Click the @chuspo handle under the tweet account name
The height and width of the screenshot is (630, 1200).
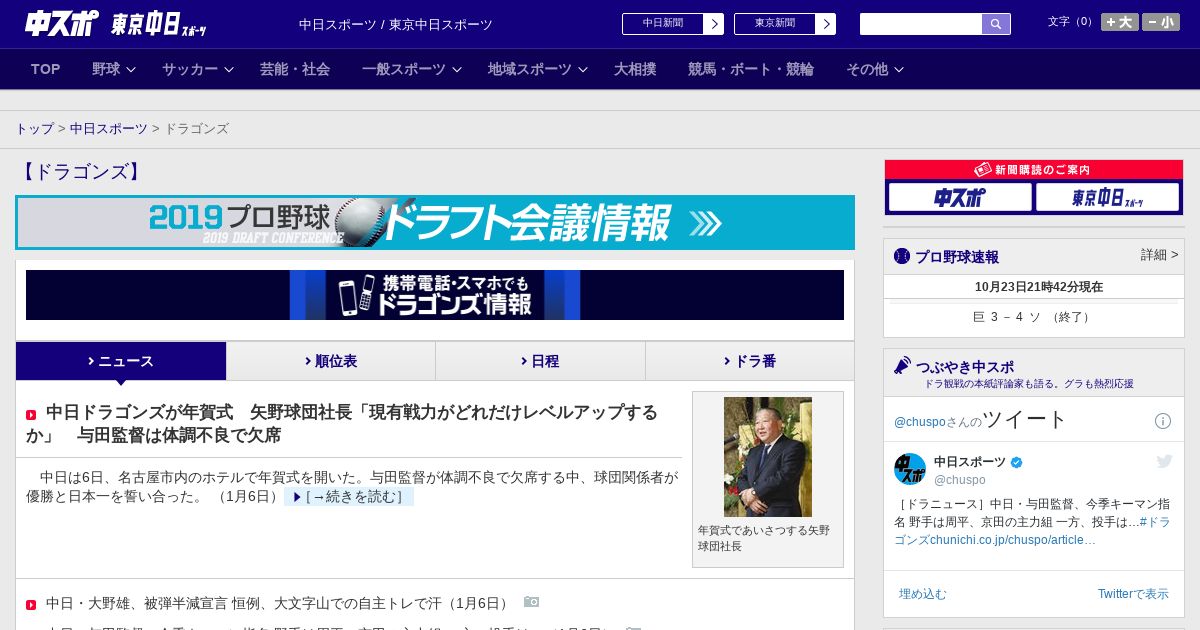(960, 480)
